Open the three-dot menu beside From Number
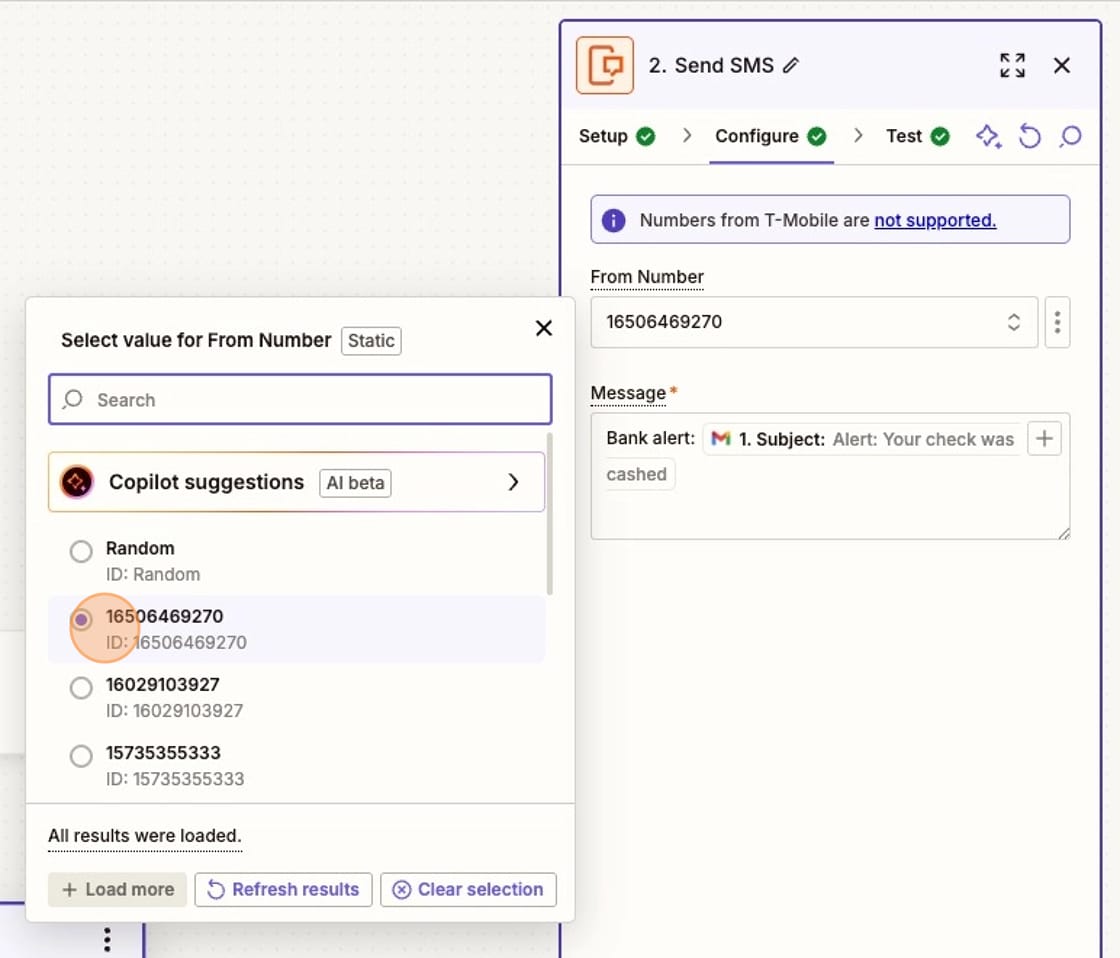Screen dimensions: 1120x958 pyautogui.click(x=1058, y=322)
